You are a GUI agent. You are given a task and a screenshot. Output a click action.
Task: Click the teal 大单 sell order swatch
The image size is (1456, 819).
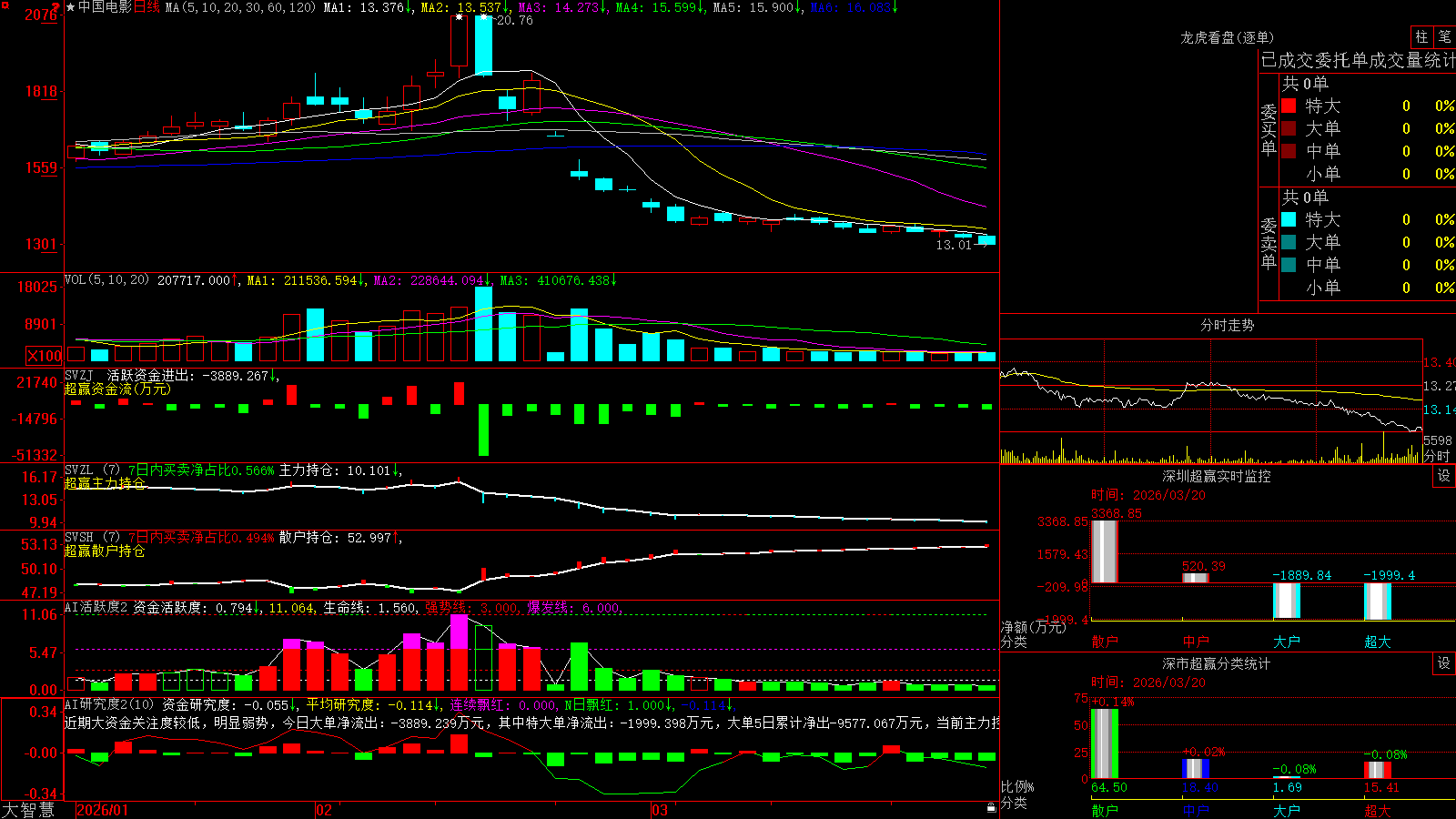[x=1289, y=242]
